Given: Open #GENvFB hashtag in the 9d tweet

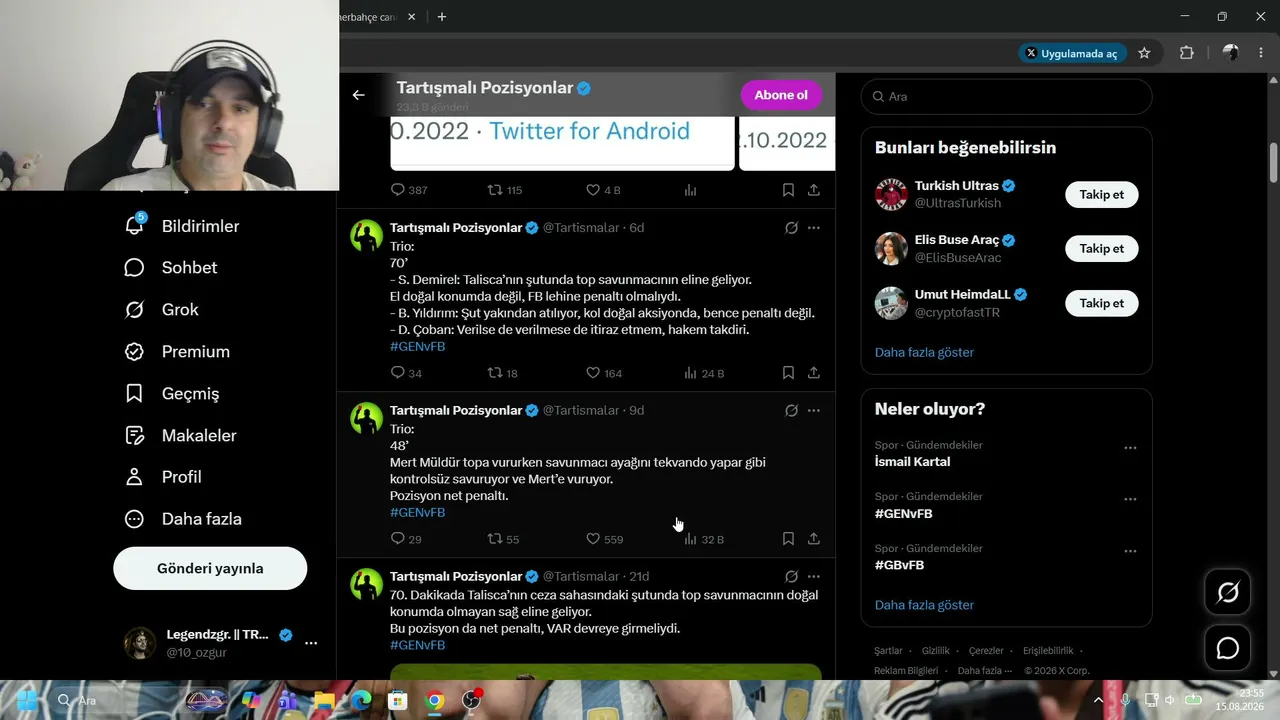Looking at the screenshot, I should pyautogui.click(x=417, y=512).
